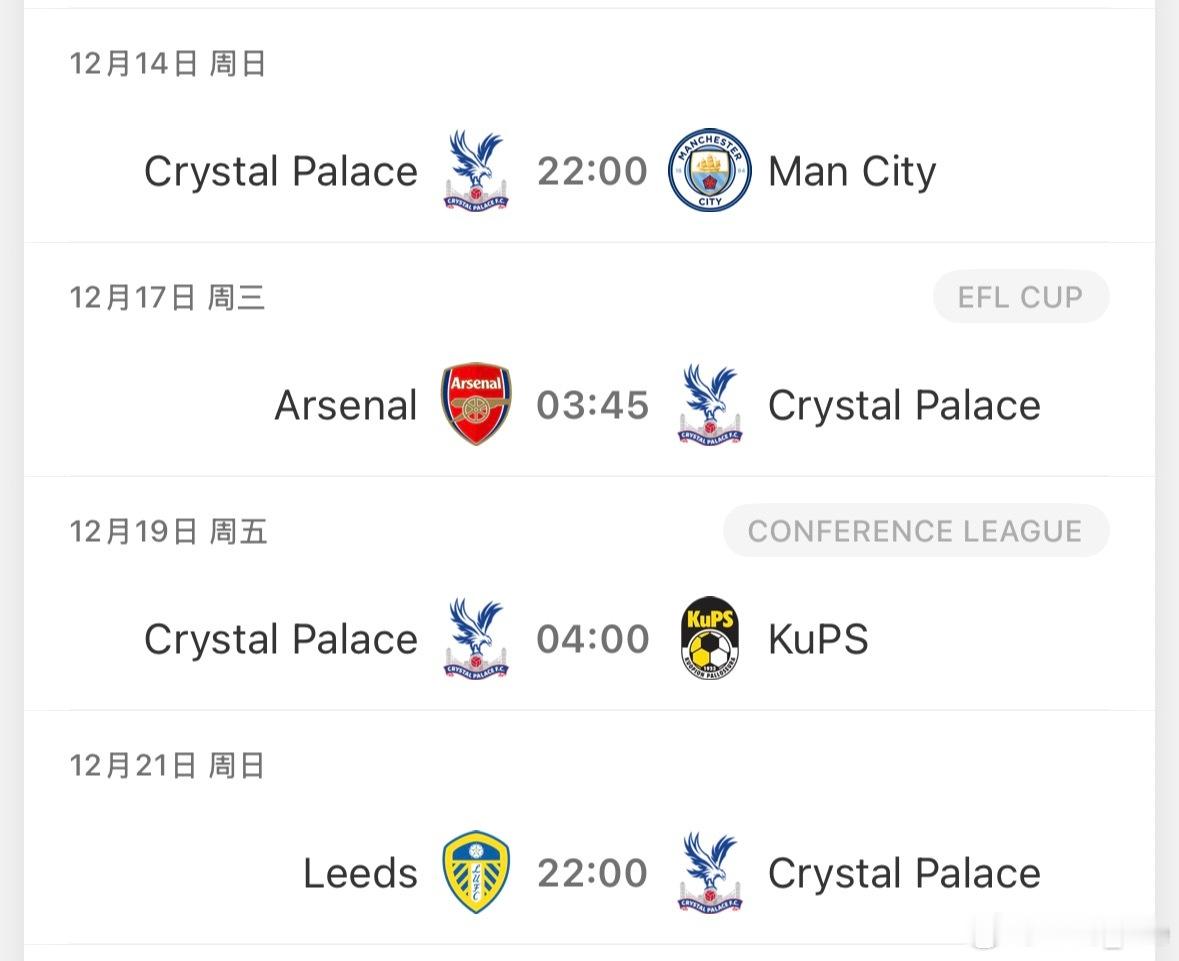Open the Man City team name
The image size is (1179, 961).
pyautogui.click(x=852, y=171)
